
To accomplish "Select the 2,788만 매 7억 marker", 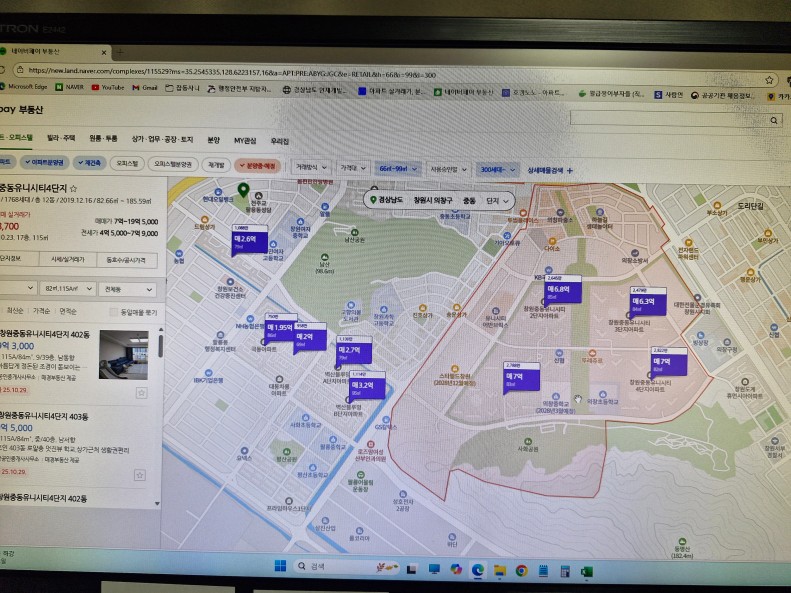I will 521,377.
